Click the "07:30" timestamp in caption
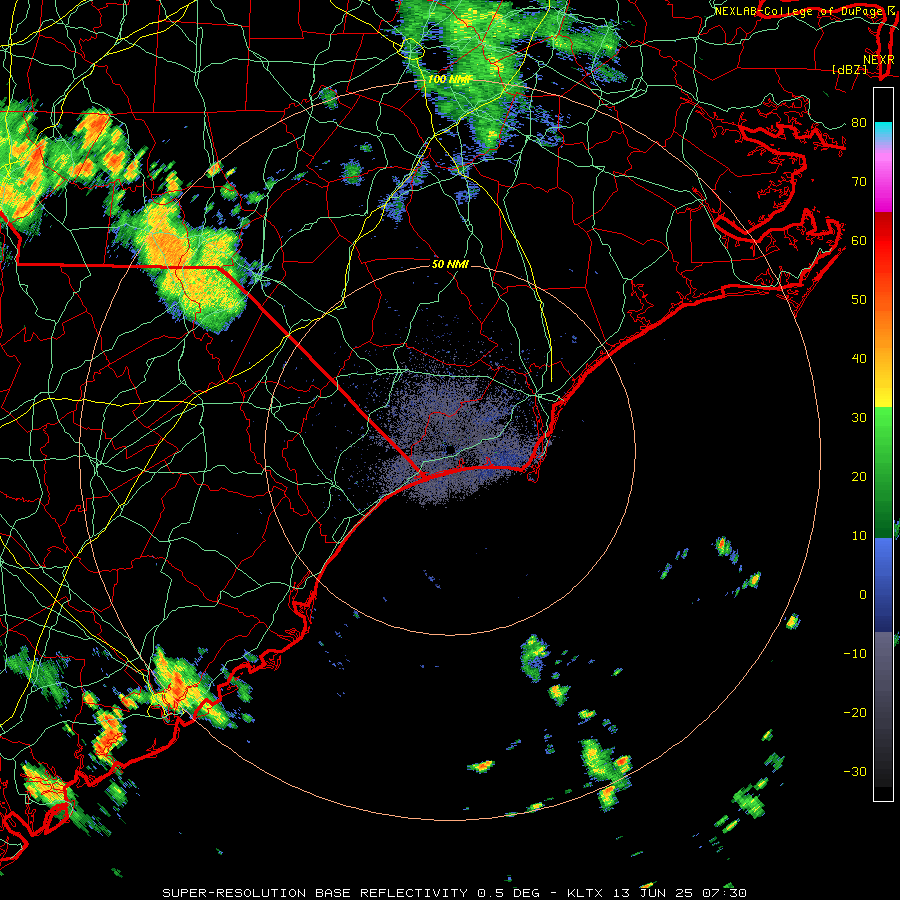 click(726, 893)
